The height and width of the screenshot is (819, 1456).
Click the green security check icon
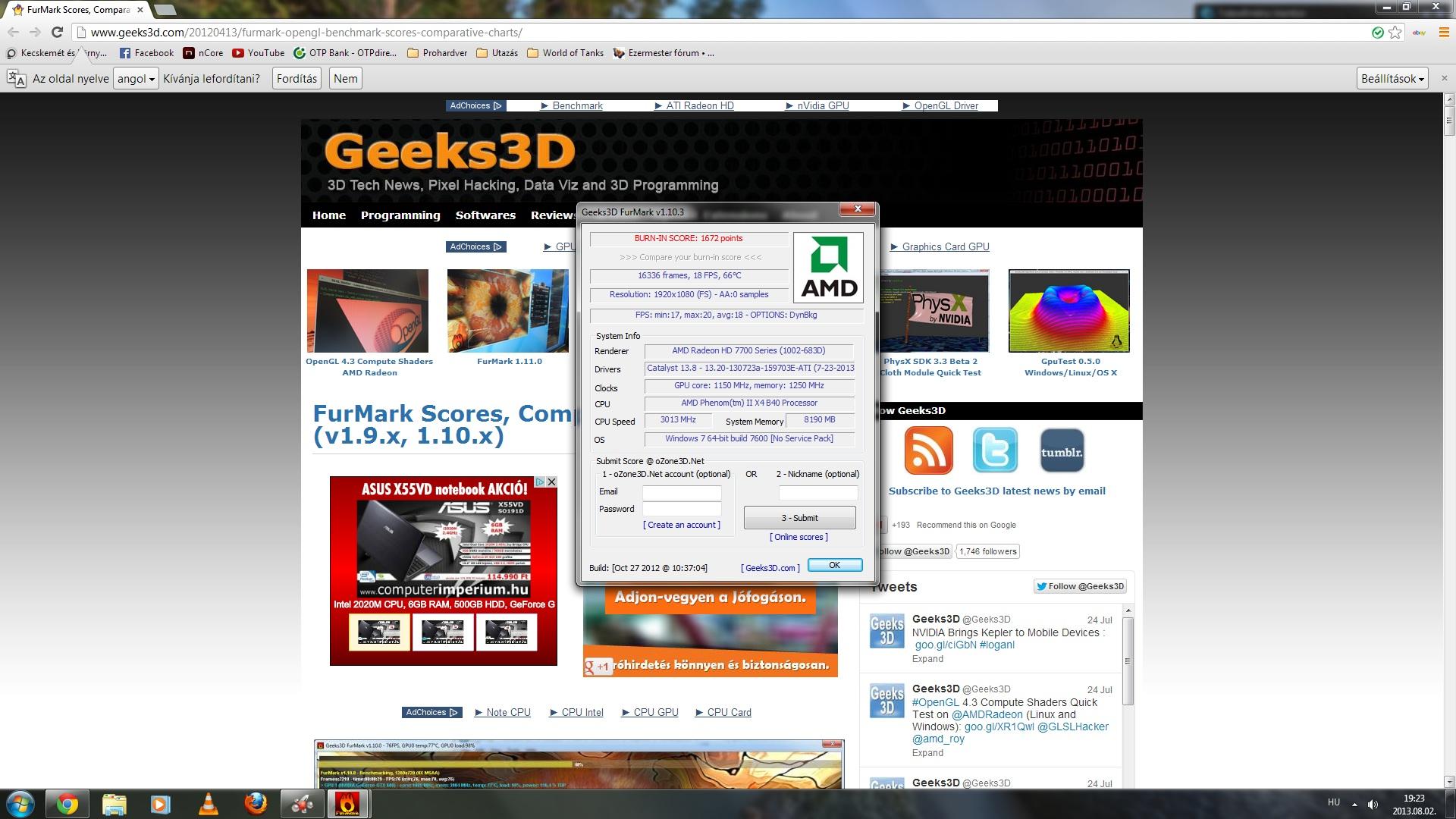pos(1378,33)
